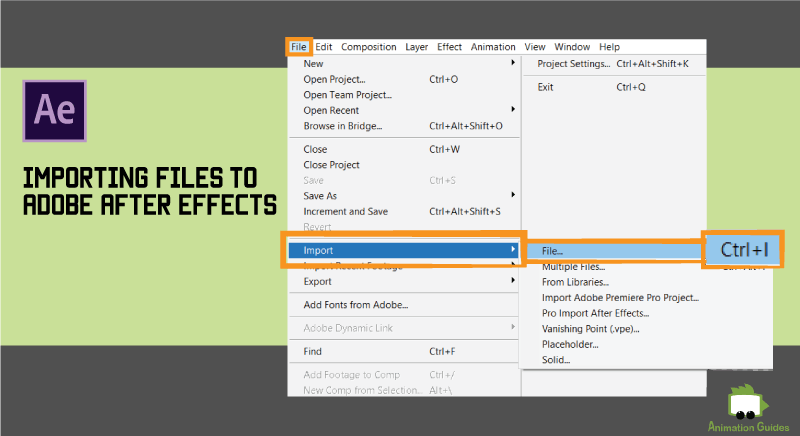
Task: Choose Open Project... entry
Action: click(x=404, y=80)
